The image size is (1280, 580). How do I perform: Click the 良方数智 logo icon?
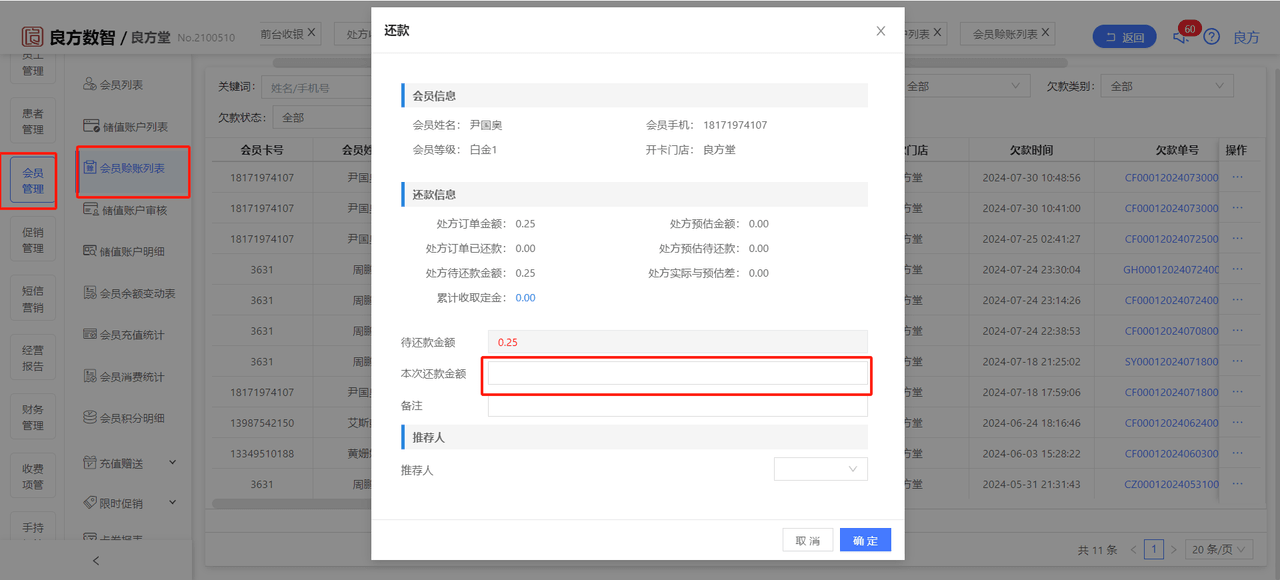pos(33,37)
